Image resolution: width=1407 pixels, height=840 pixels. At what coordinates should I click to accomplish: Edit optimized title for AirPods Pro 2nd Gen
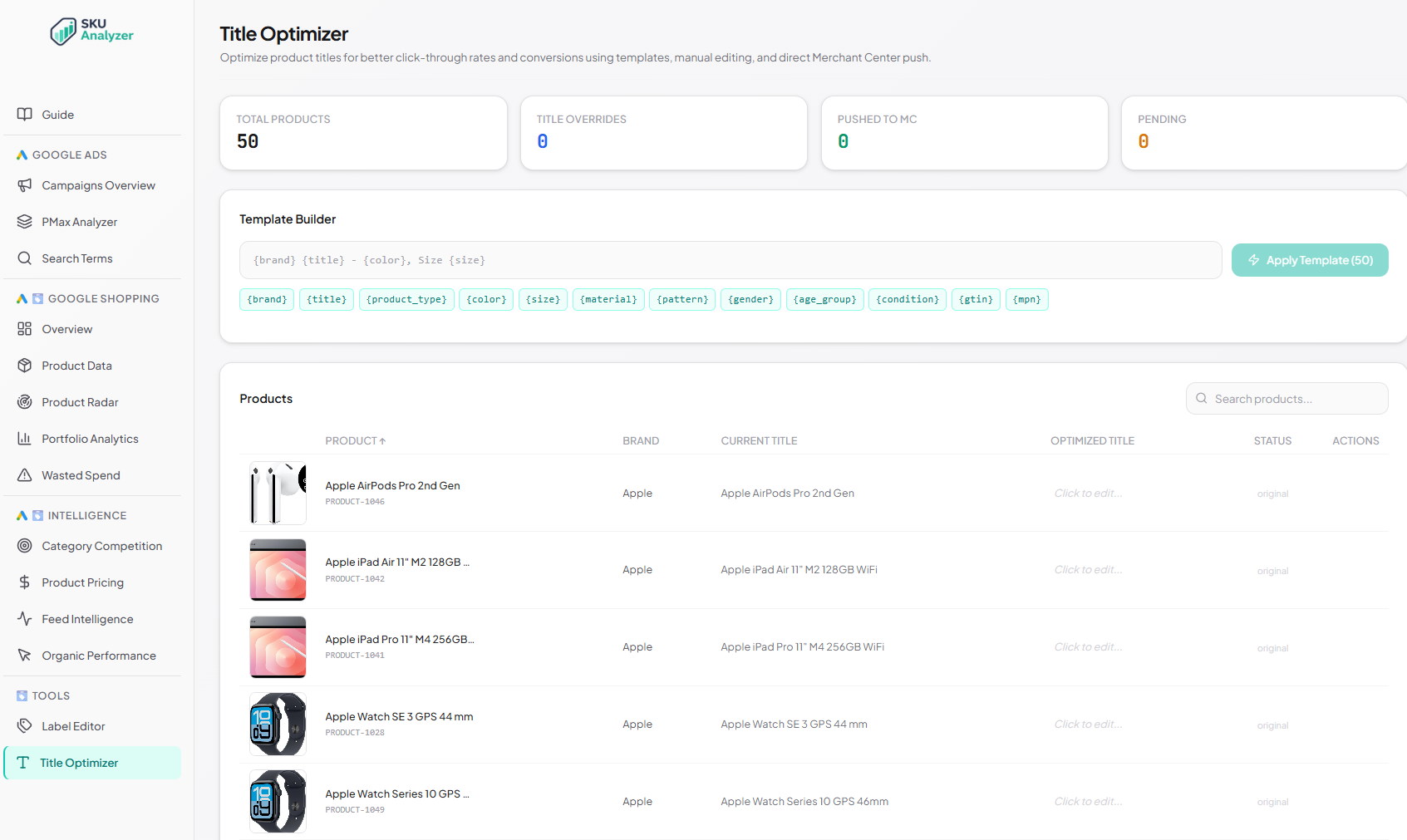pyautogui.click(x=1088, y=494)
